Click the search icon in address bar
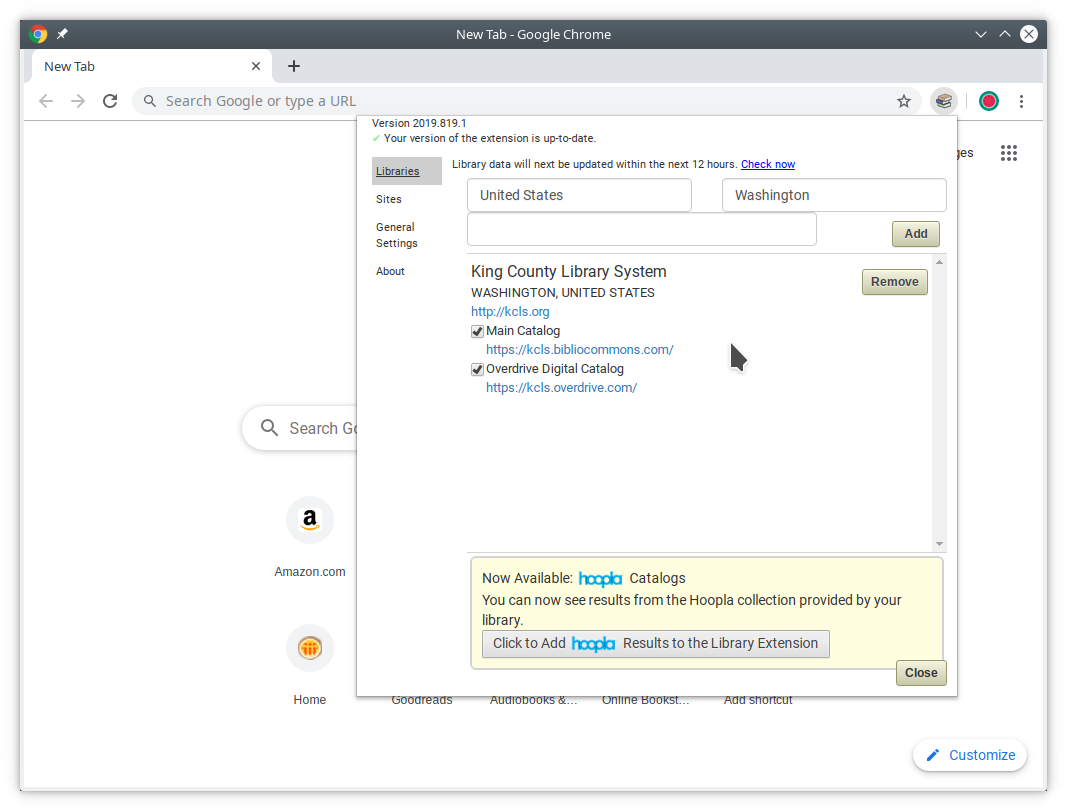The image size is (1067, 811). point(150,101)
